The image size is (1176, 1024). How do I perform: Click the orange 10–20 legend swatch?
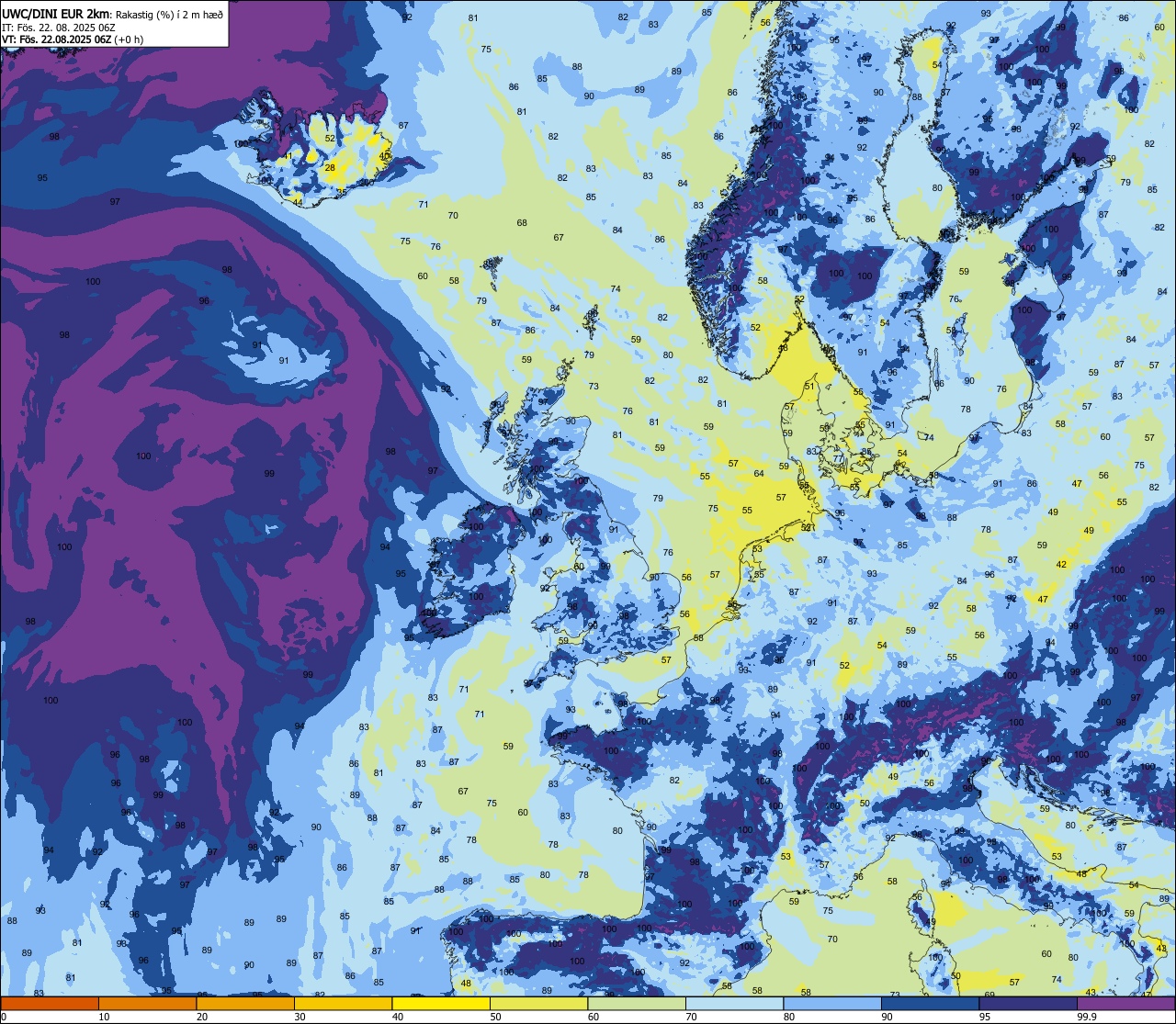[x=147, y=1003]
